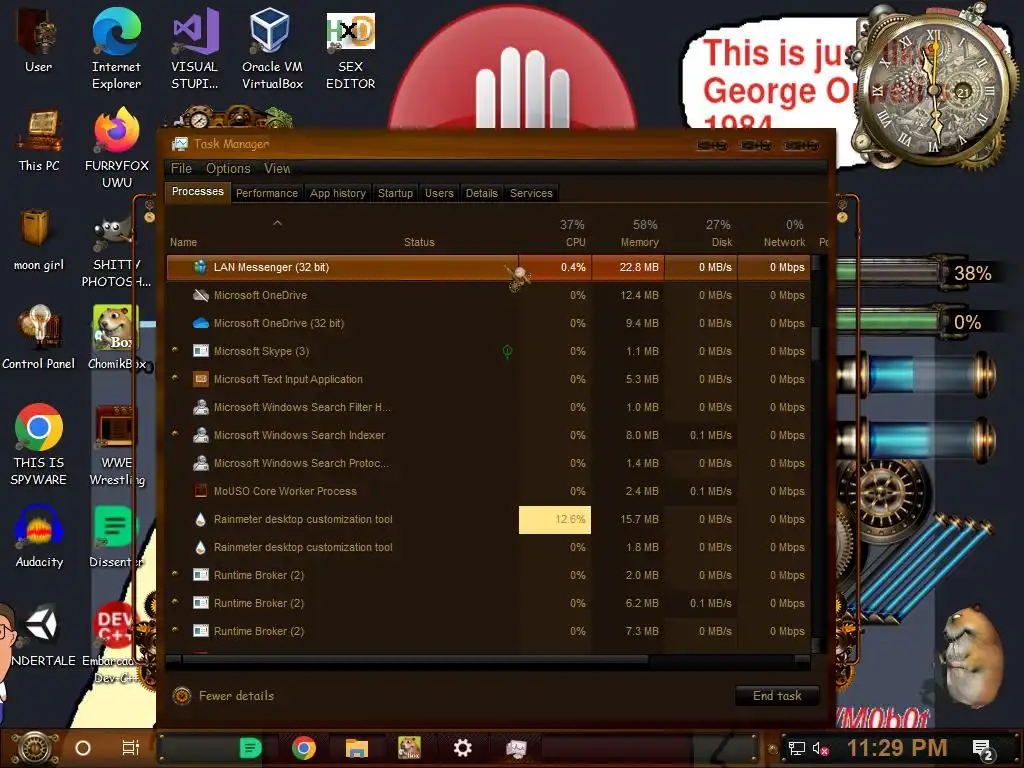The width and height of the screenshot is (1024, 768).
Task: Select the LAN Messenger process icon
Action: pyautogui.click(x=200, y=266)
